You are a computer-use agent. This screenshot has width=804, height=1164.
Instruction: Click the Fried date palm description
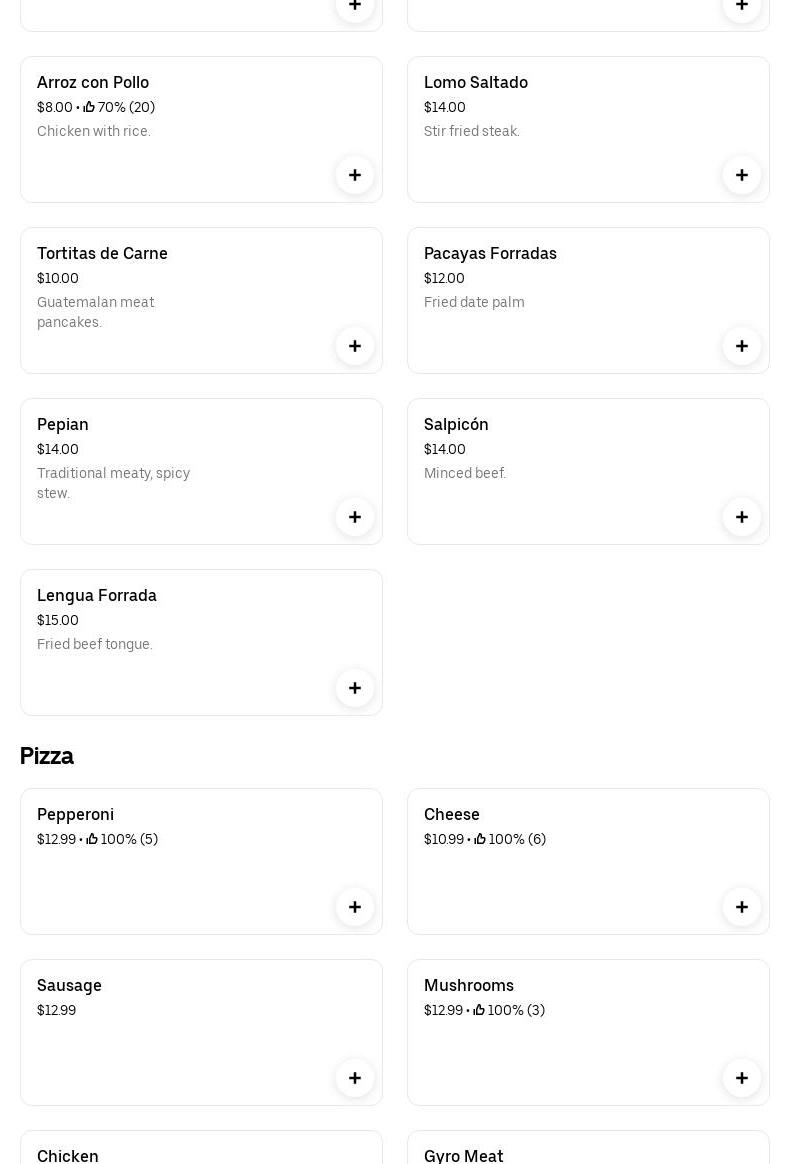click(x=474, y=303)
